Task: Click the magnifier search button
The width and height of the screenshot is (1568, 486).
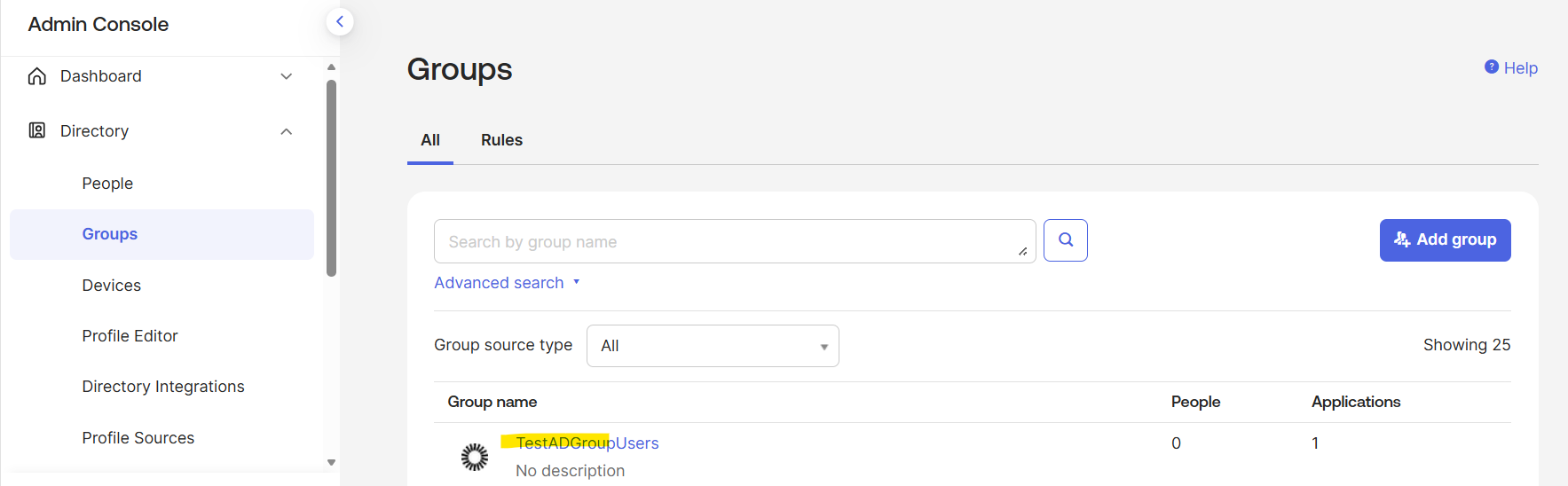Action: 1065,240
